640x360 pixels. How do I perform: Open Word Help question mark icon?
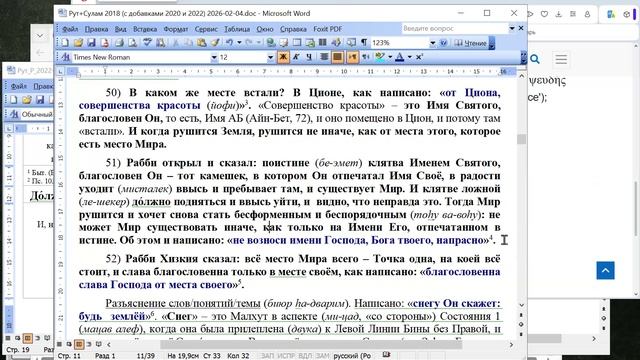pyautogui.click(x=444, y=42)
